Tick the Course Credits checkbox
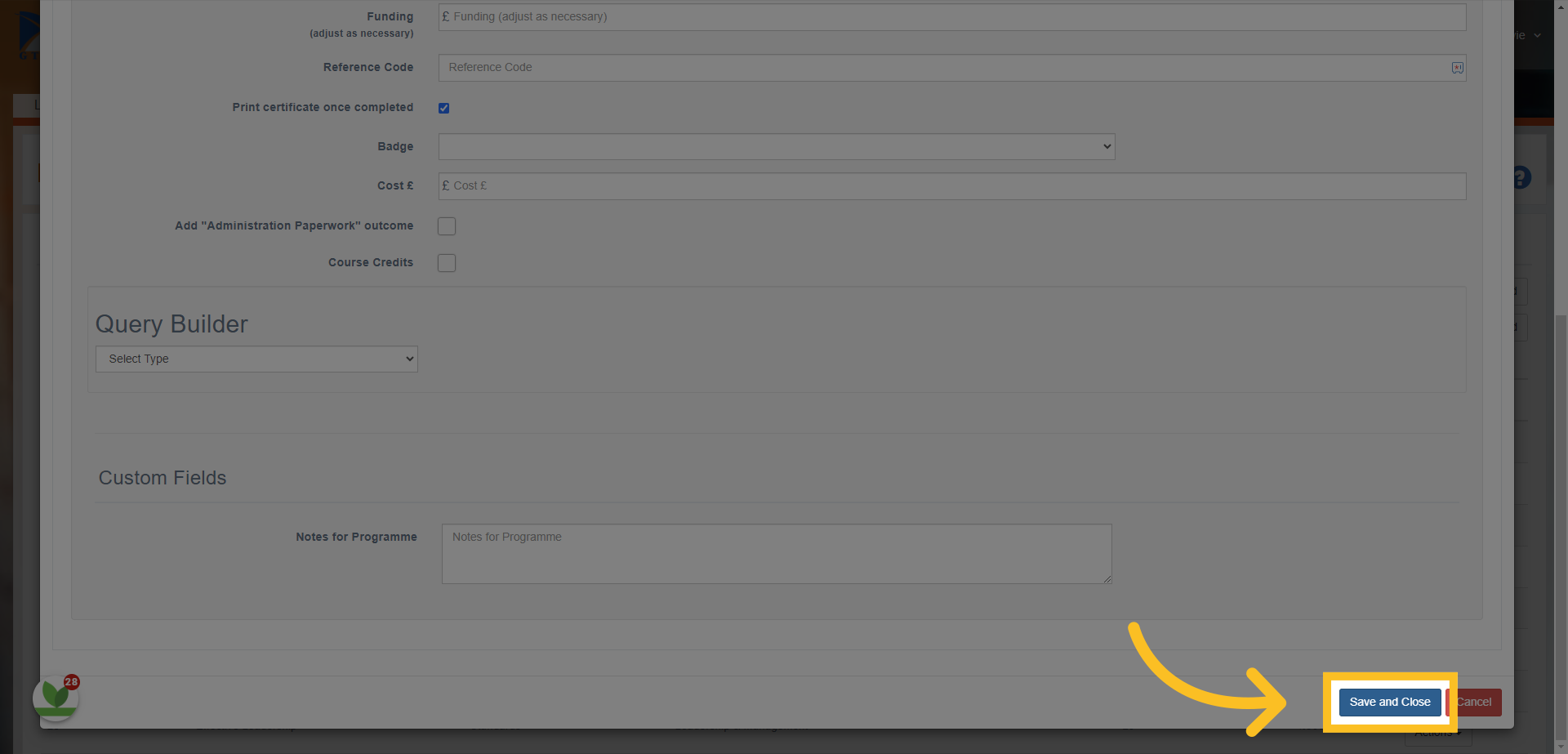This screenshot has width=1568, height=754. pyautogui.click(x=447, y=263)
